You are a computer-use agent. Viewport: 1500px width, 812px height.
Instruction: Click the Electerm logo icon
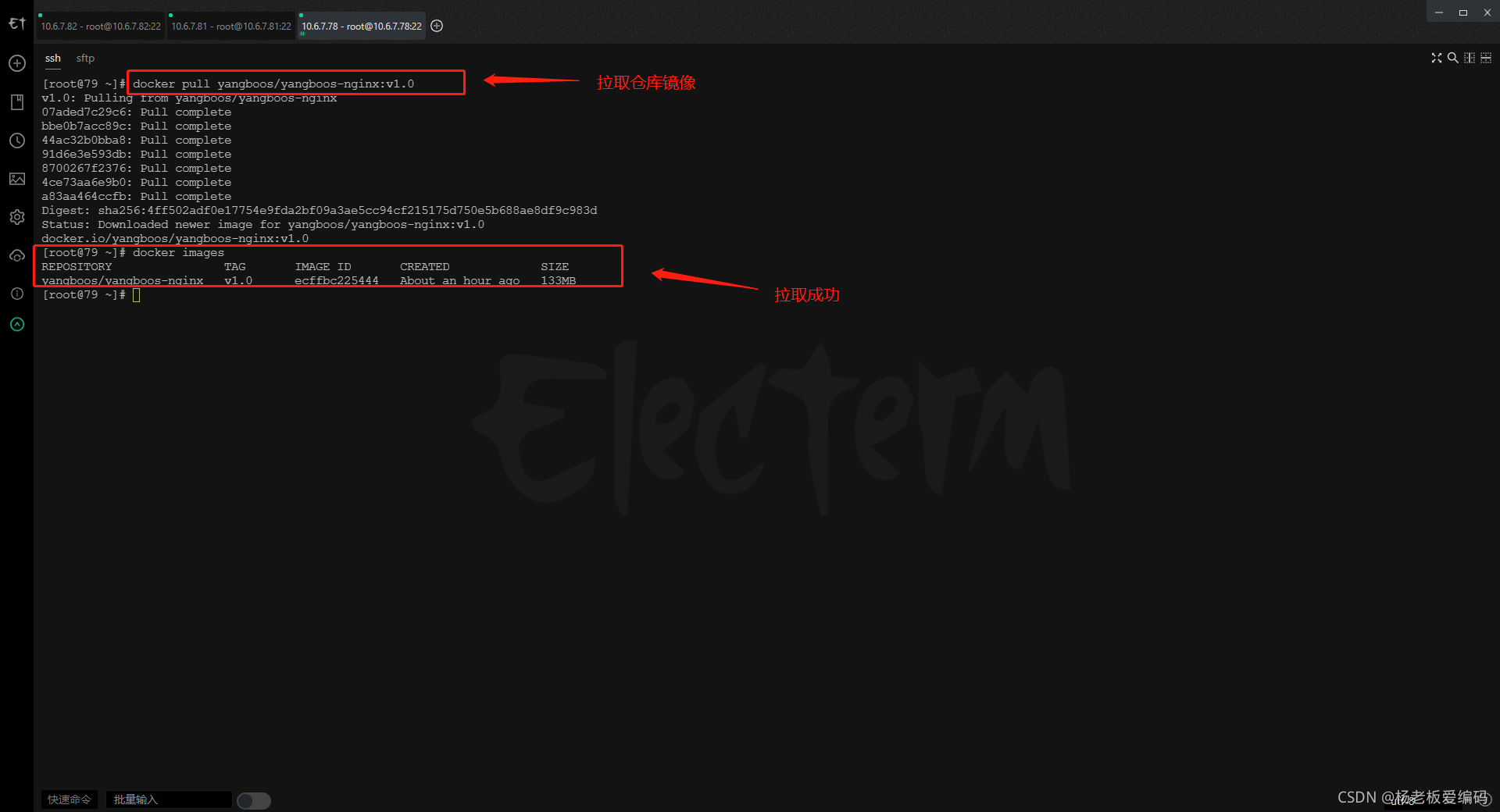(17, 24)
